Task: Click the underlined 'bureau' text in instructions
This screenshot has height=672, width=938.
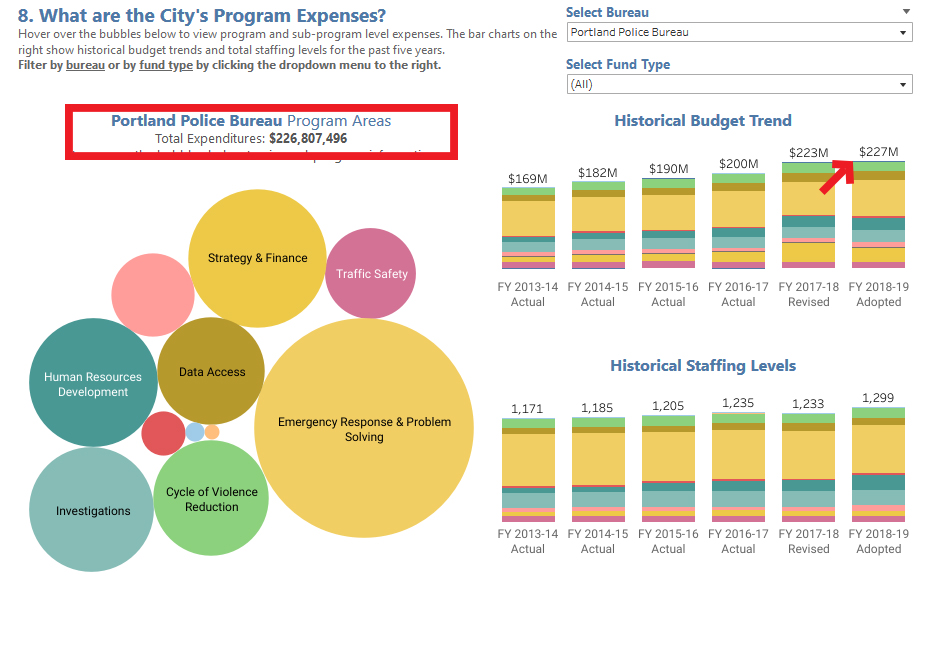Action: coord(85,65)
